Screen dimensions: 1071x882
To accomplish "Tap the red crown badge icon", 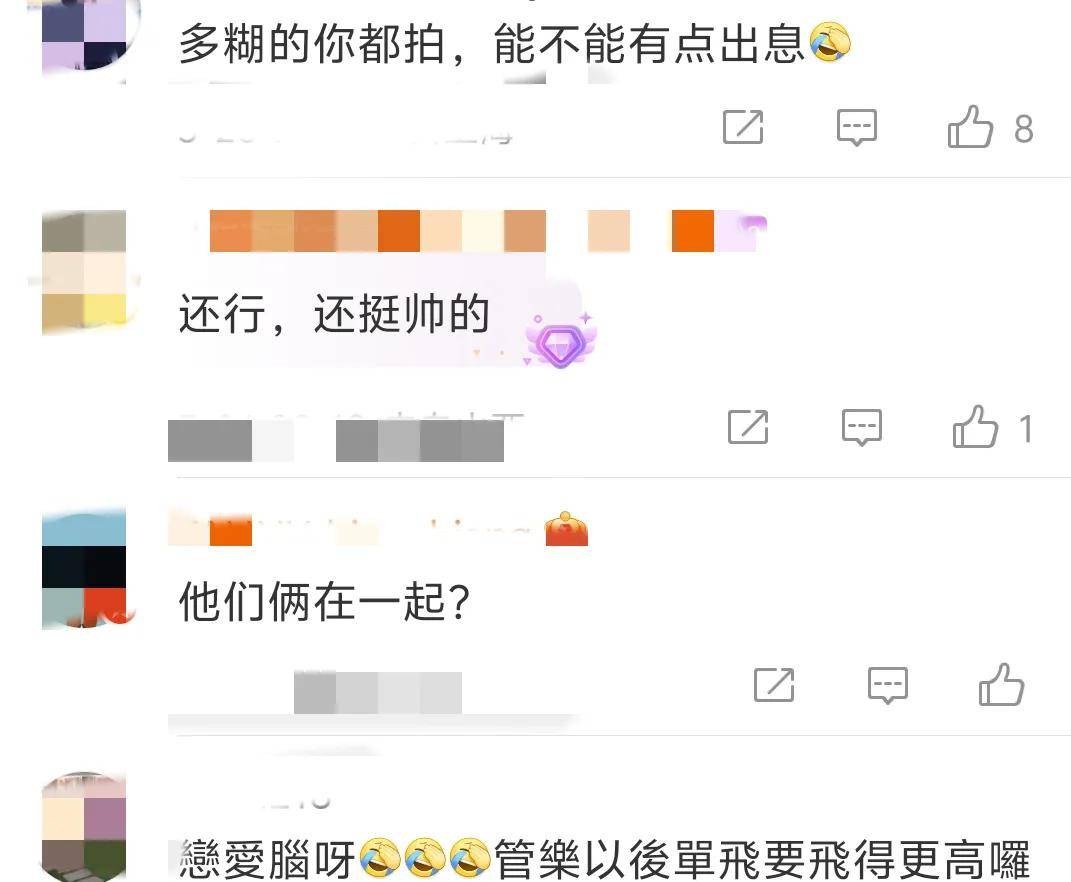I will (x=566, y=529).
